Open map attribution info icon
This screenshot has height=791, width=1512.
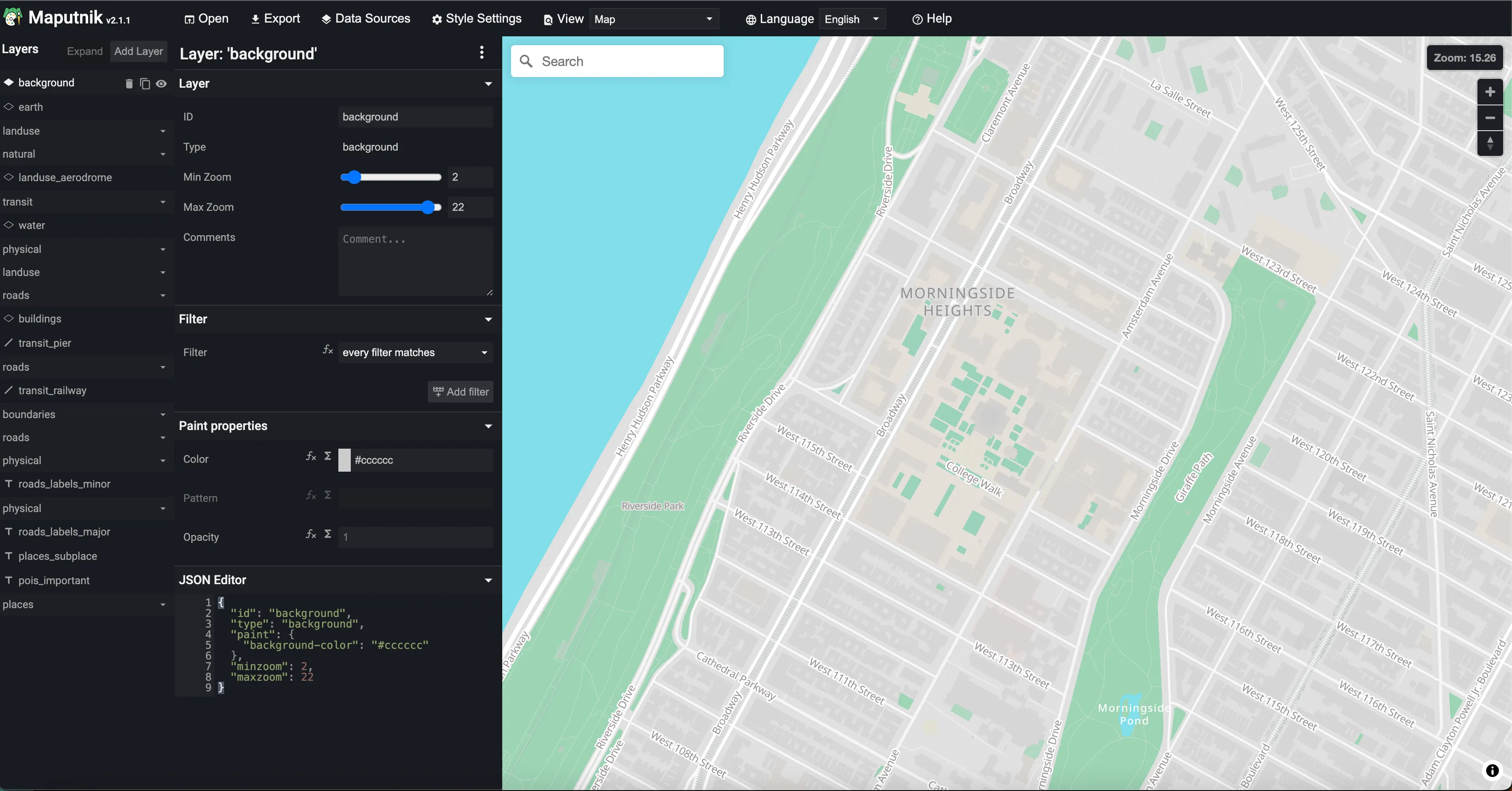coord(1492,771)
